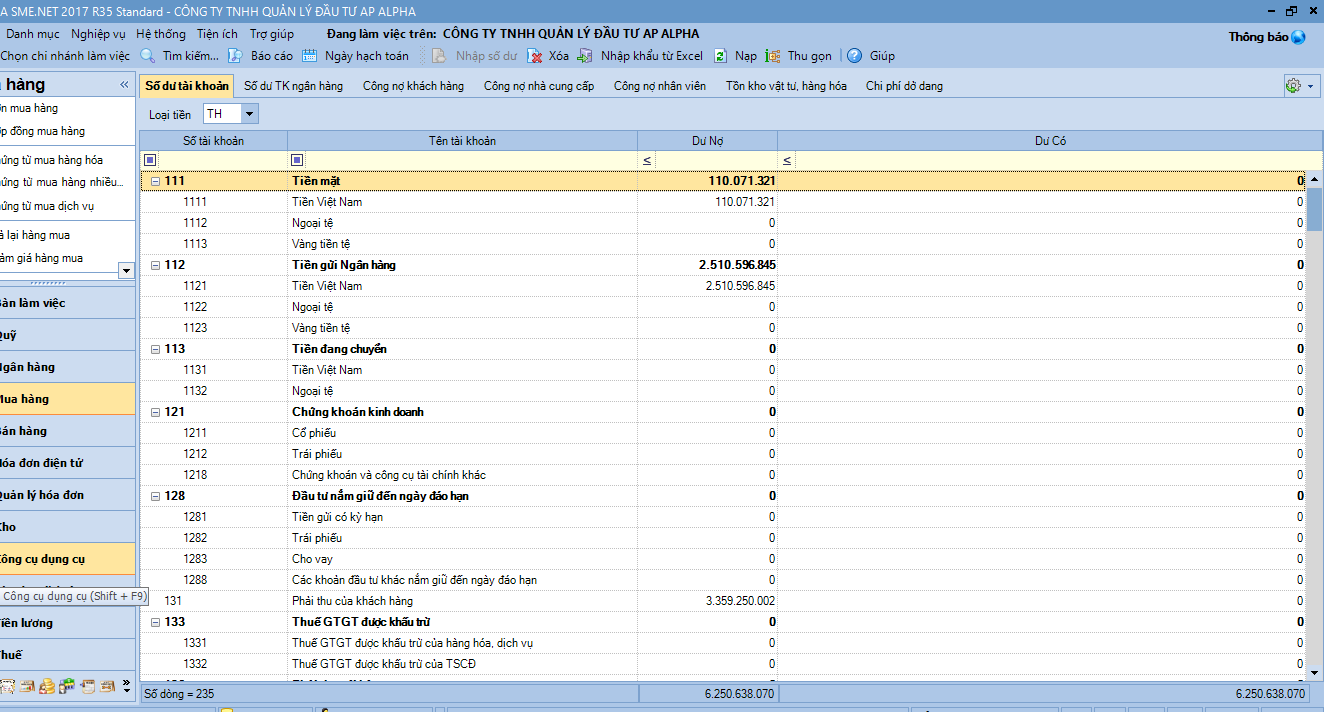Open the Quỹ module in the sidebar
Image resolution: width=1324 pixels, height=712 pixels.
point(67,335)
